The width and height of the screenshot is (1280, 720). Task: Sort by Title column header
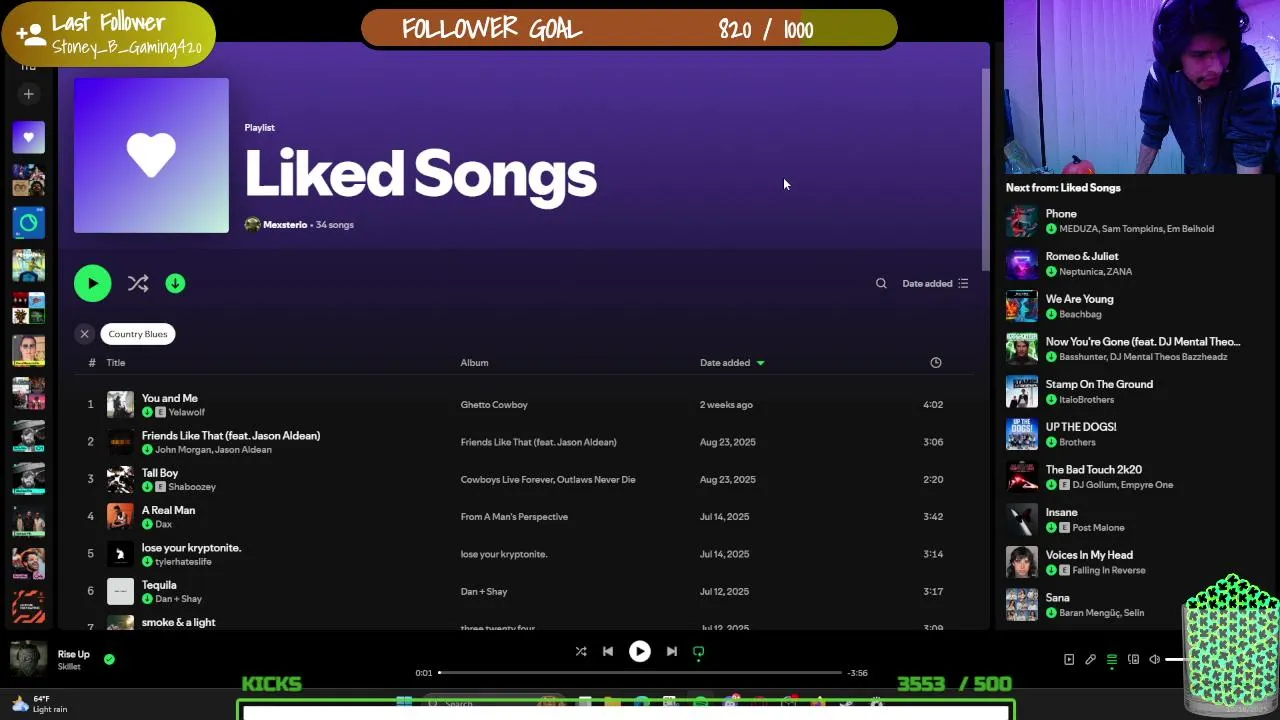[116, 363]
